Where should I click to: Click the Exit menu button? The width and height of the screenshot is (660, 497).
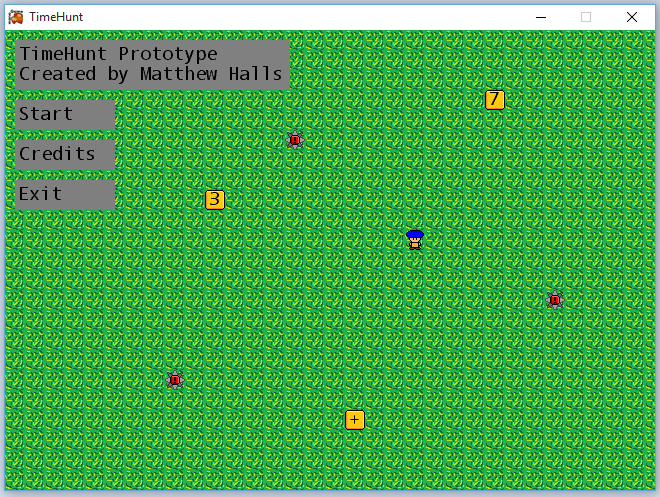[65, 195]
